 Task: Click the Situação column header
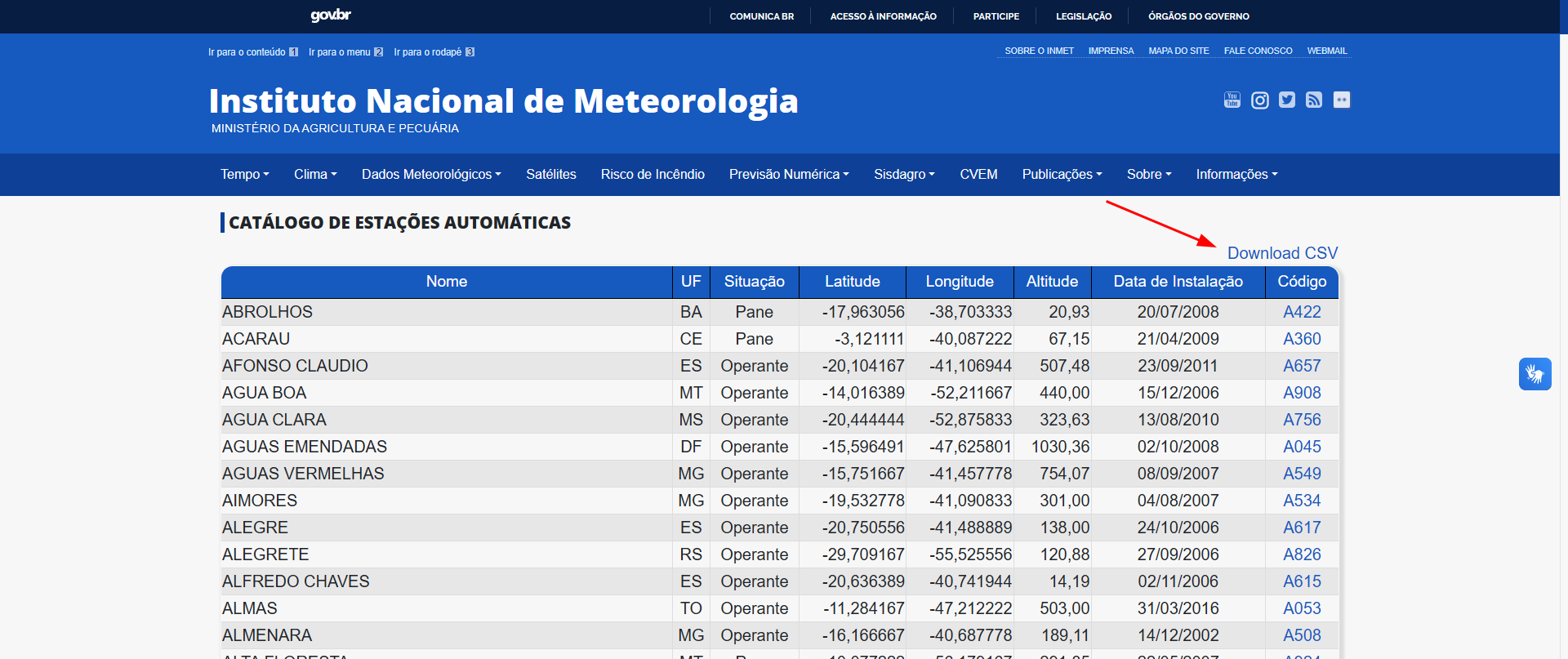pos(755,282)
